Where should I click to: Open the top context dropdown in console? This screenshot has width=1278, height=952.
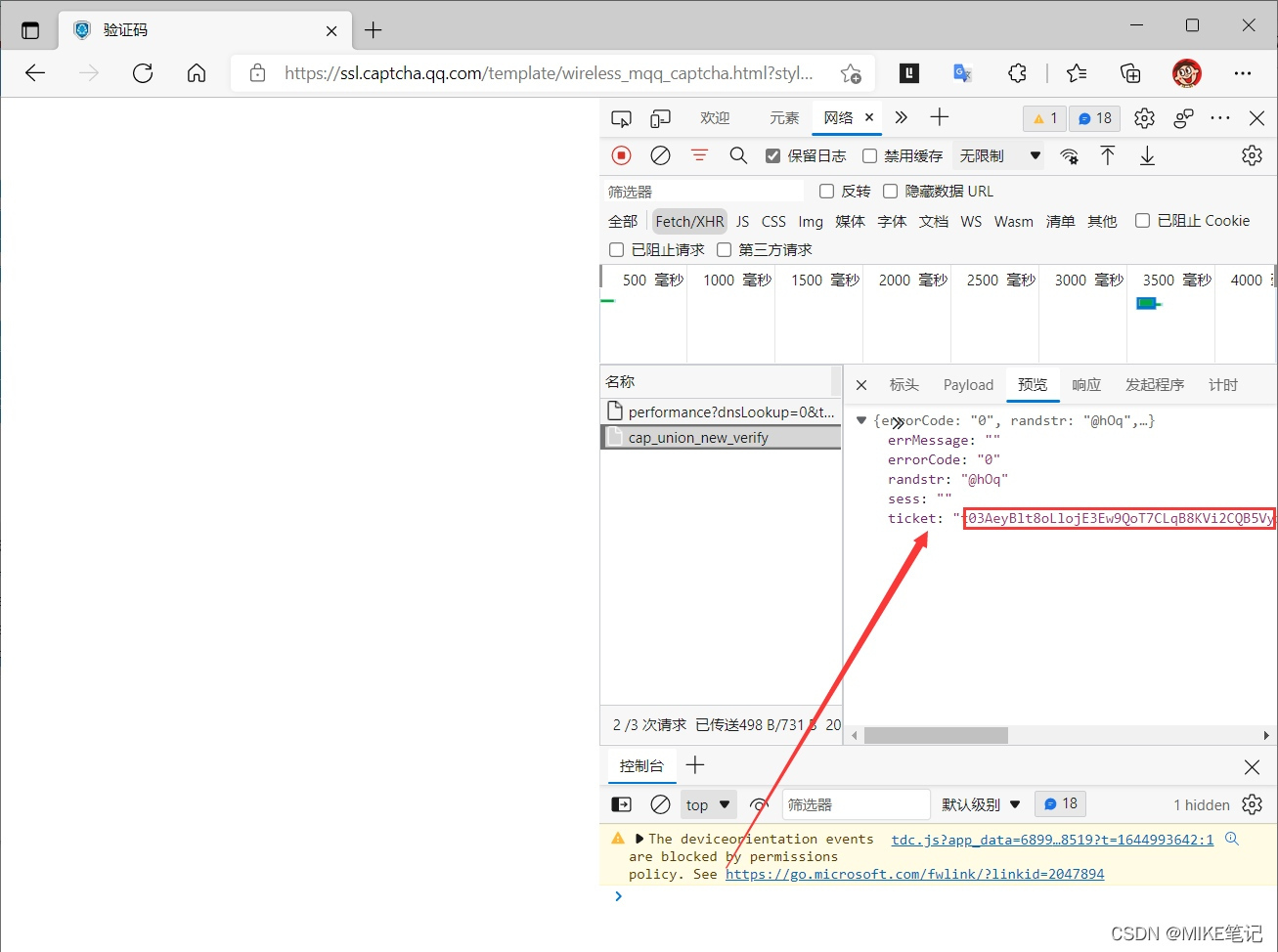tap(709, 804)
